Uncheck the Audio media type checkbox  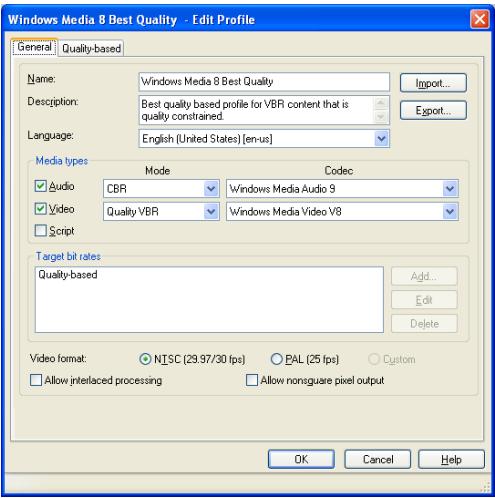point(41,186)
